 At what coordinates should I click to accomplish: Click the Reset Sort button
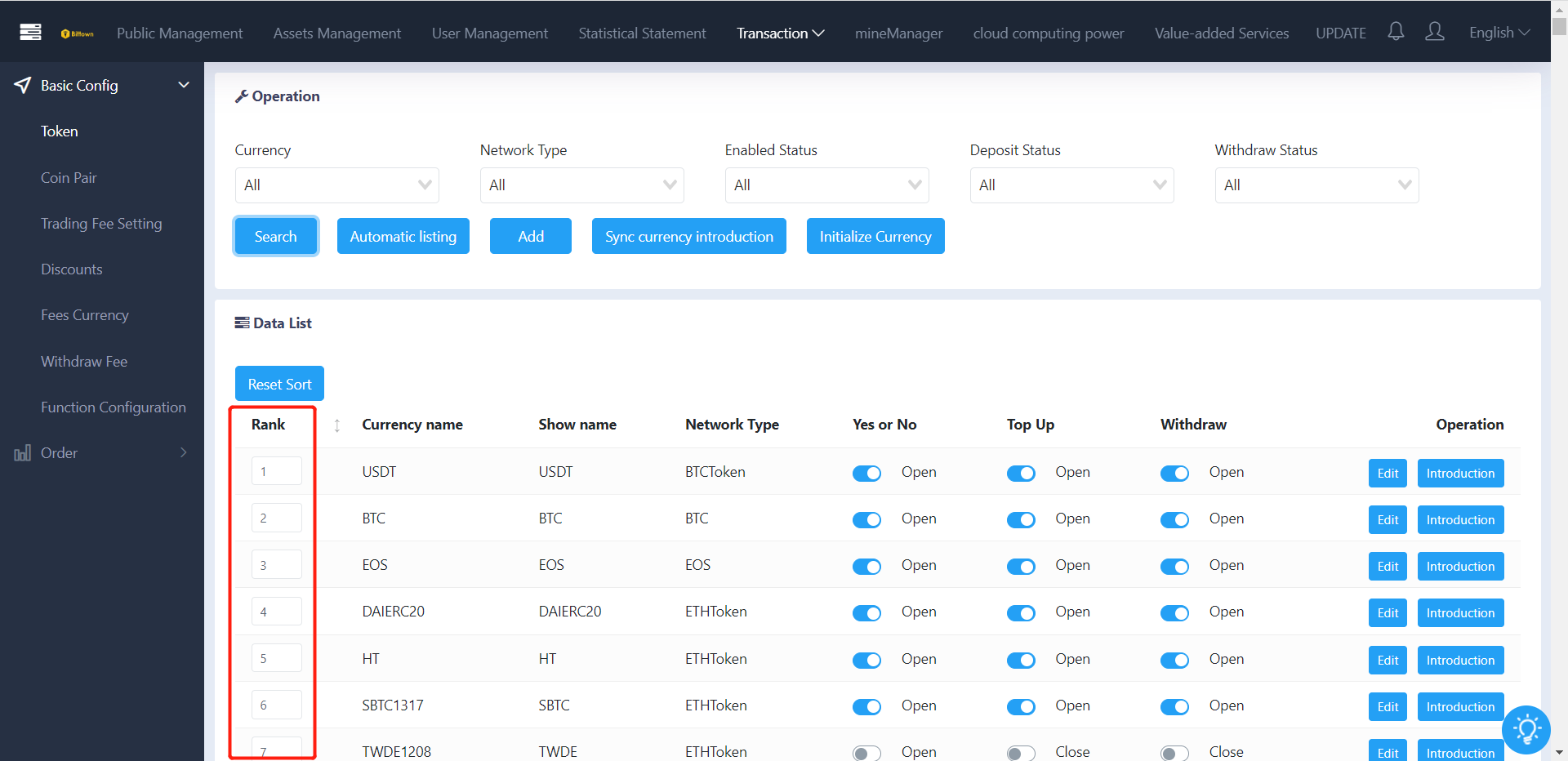279,384
